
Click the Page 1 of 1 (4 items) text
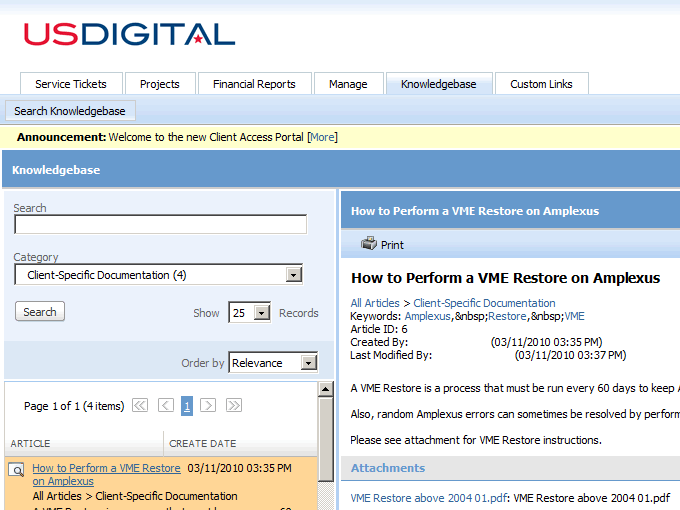pyautogui.click(x=74, y=406)
